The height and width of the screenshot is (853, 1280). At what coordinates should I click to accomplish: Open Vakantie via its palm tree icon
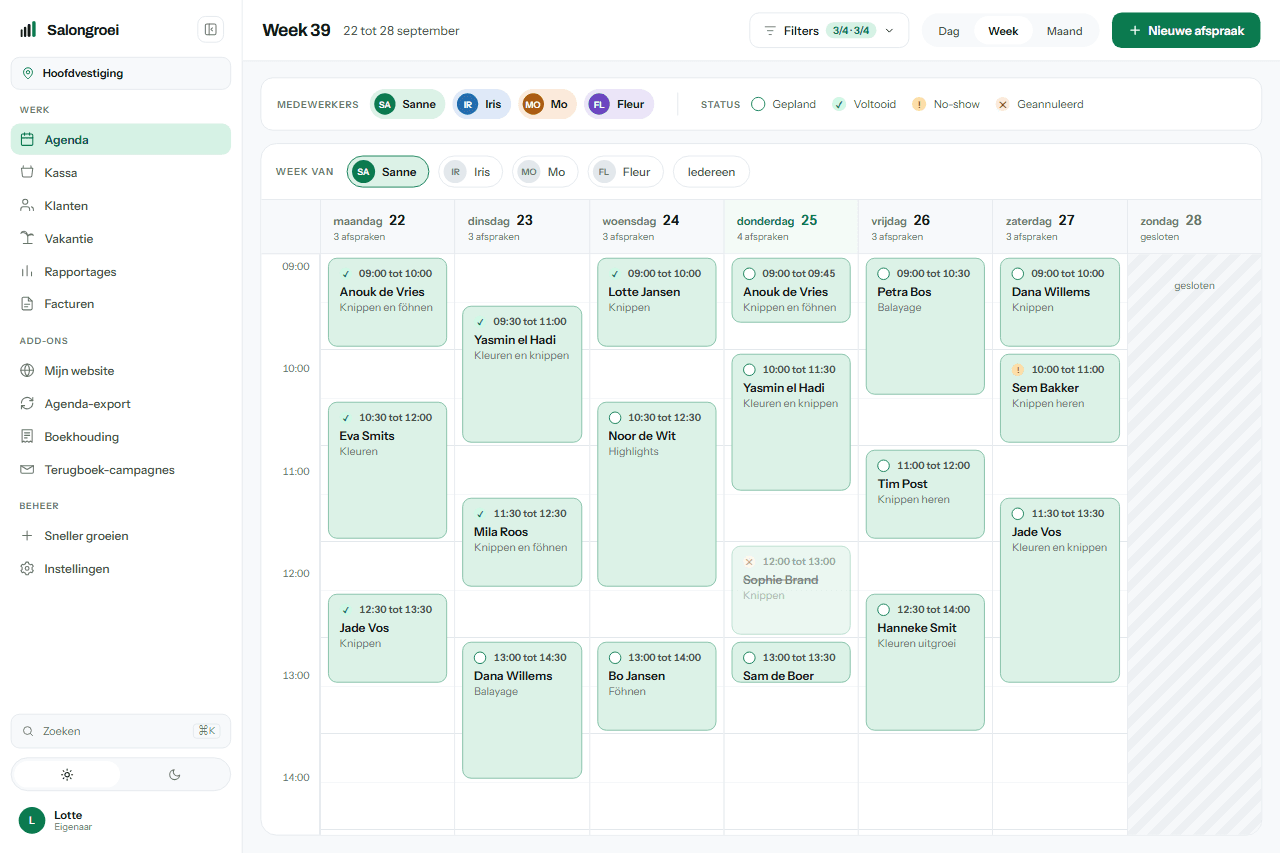coord(28,239)
